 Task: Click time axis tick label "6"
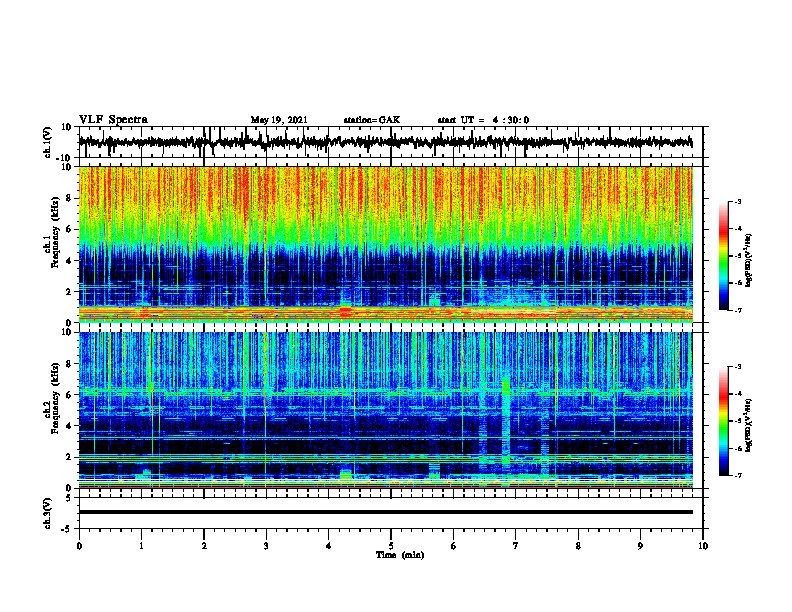pyautogui.click(x=453, y=546)
